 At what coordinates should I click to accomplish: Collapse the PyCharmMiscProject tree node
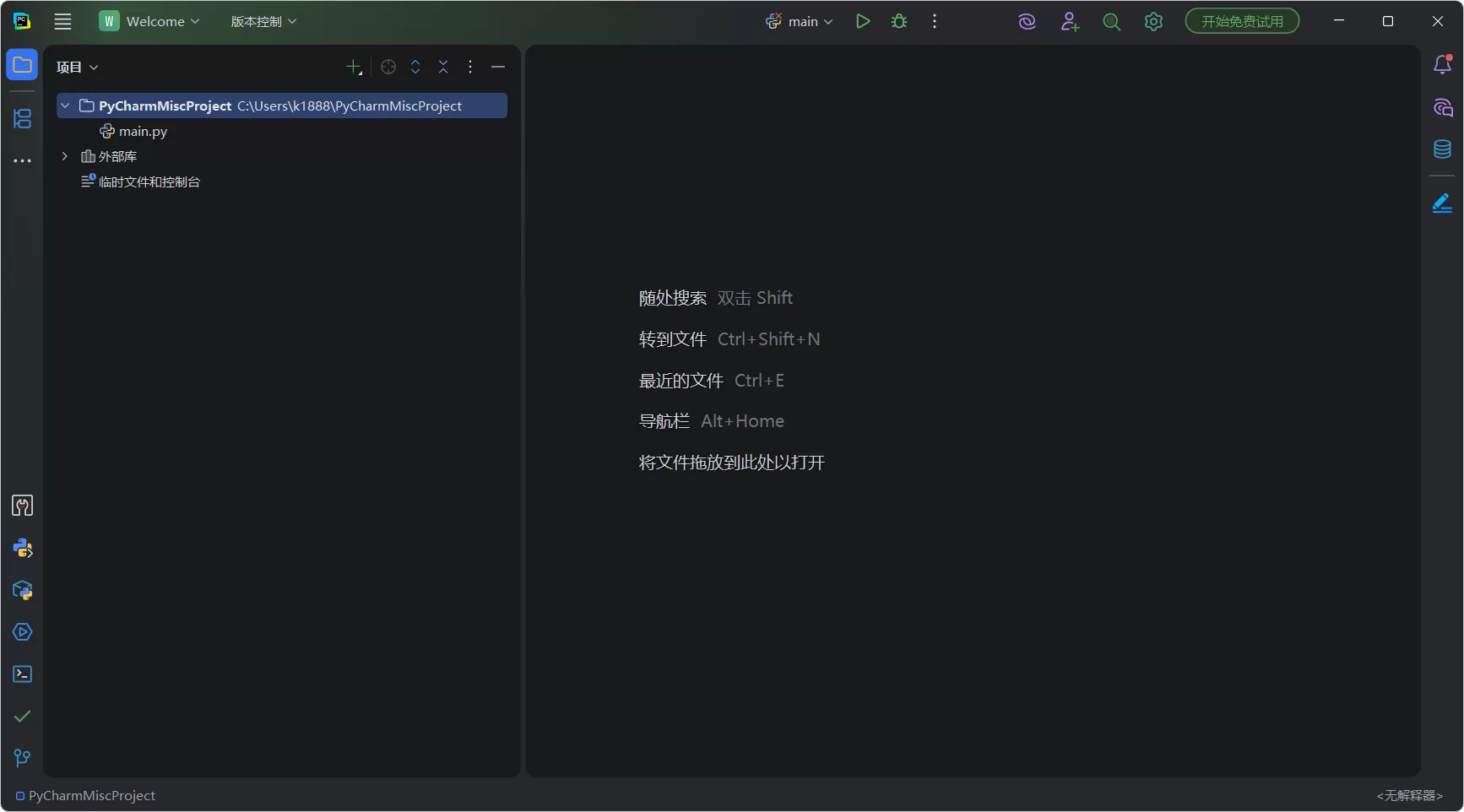[x=65, y=106]
